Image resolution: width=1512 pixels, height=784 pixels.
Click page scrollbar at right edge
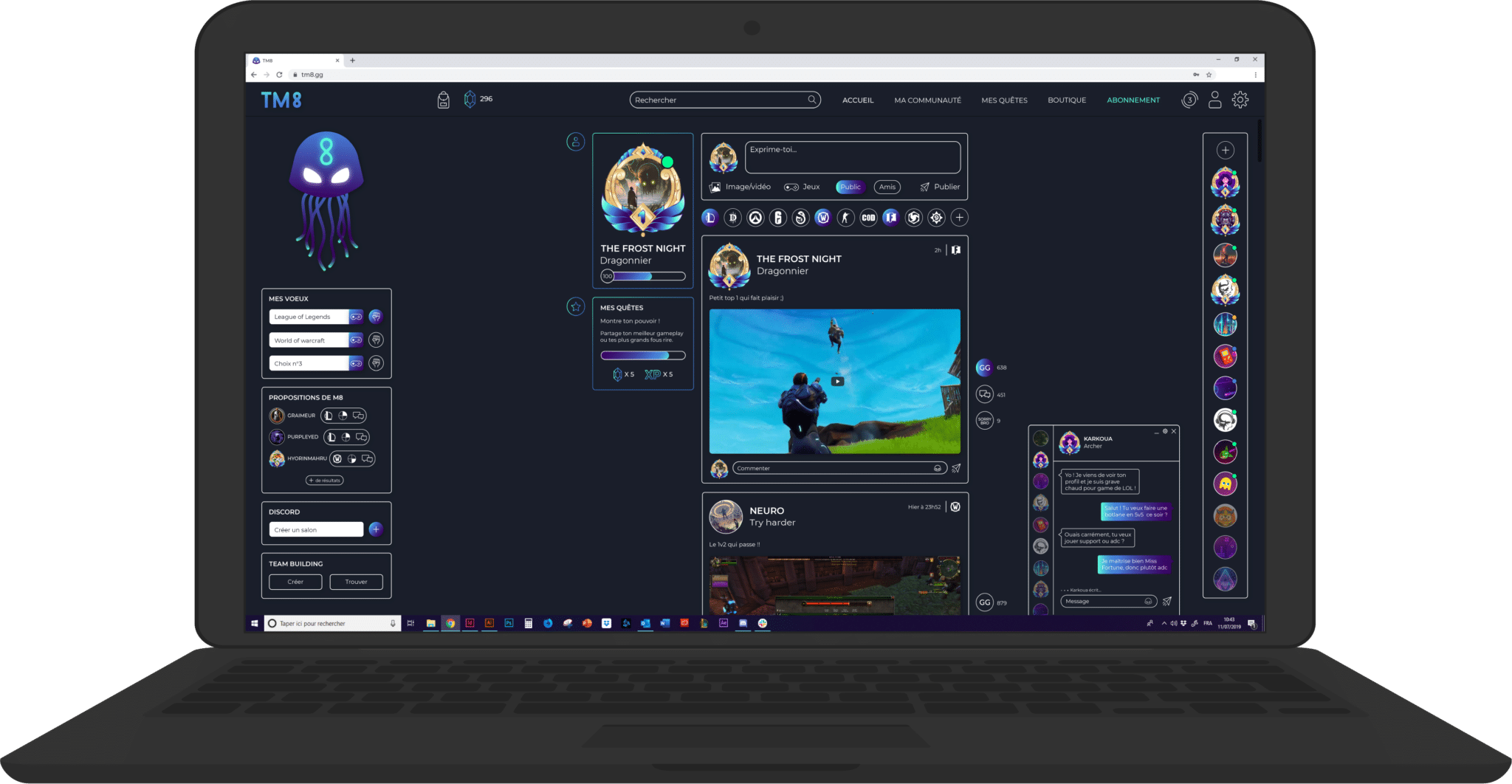click(1260, 140)
